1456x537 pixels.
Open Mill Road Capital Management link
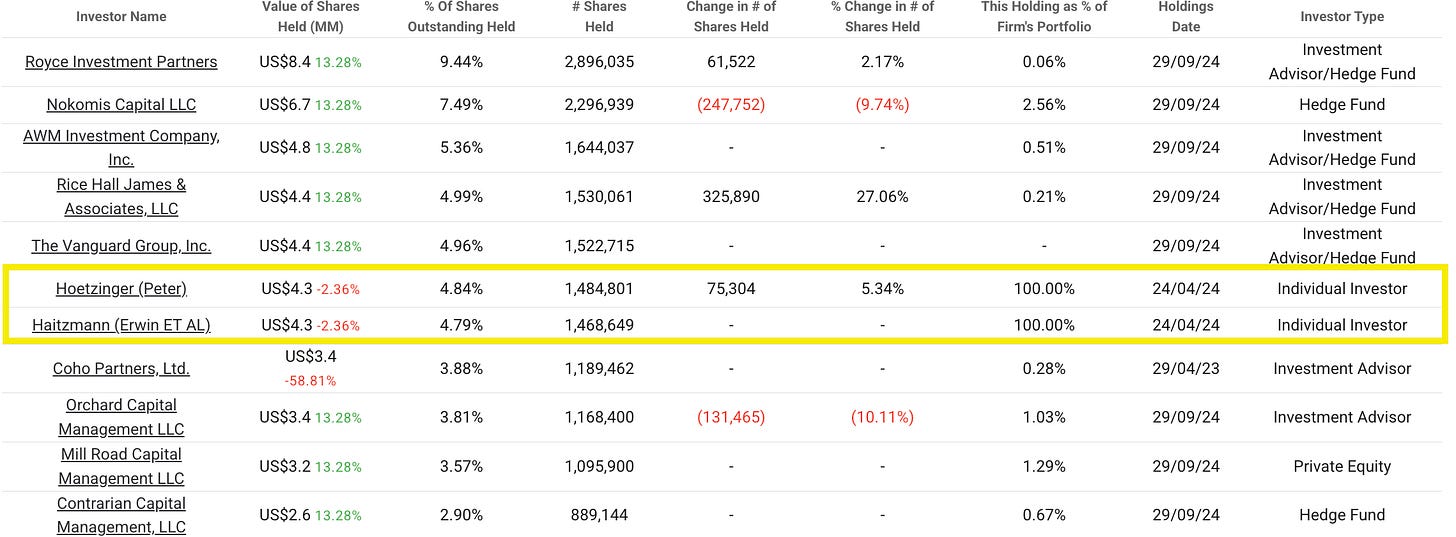click(121, 466)
